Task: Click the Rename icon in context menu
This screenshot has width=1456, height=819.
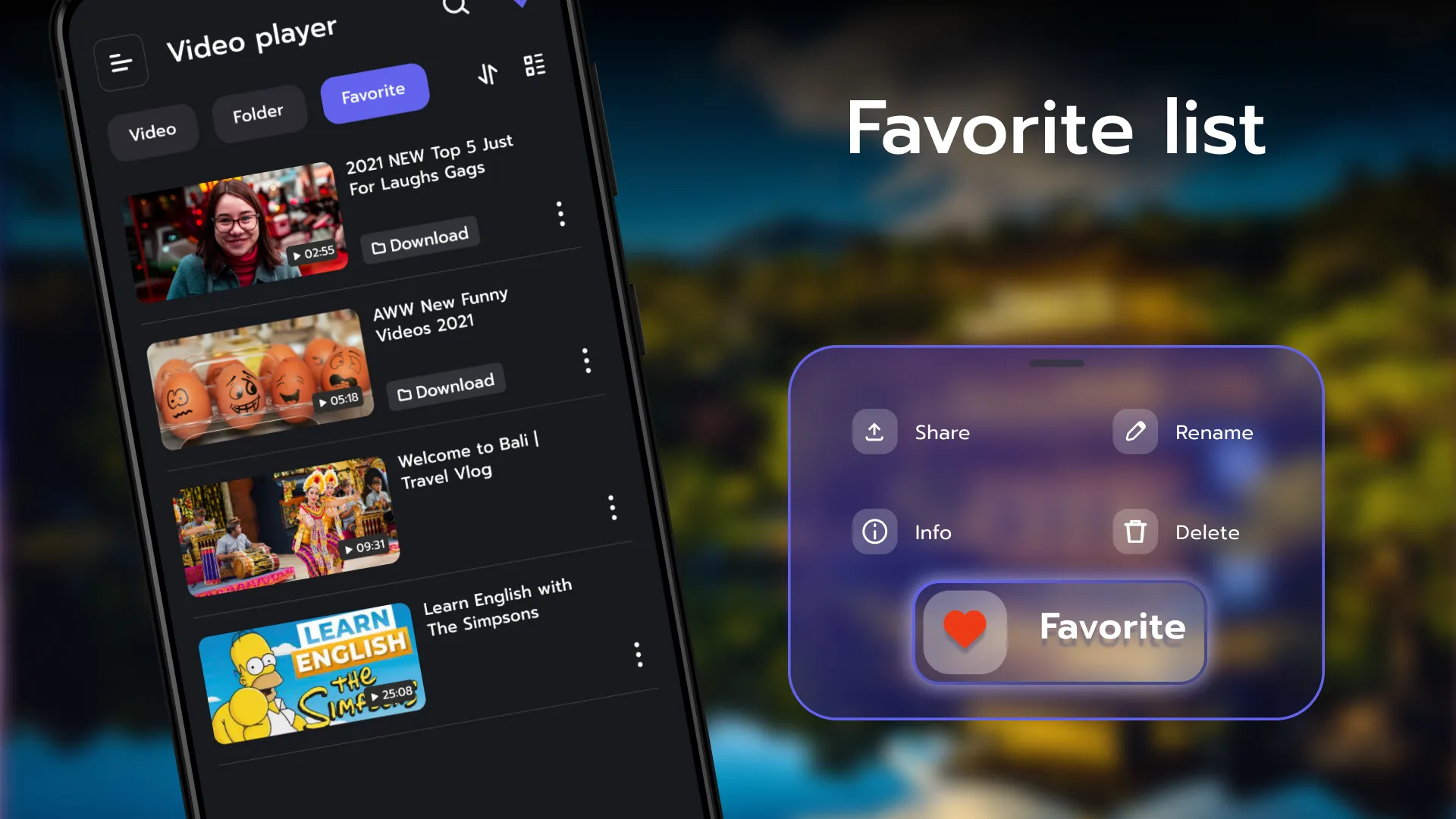Action: coord(1134,431)
